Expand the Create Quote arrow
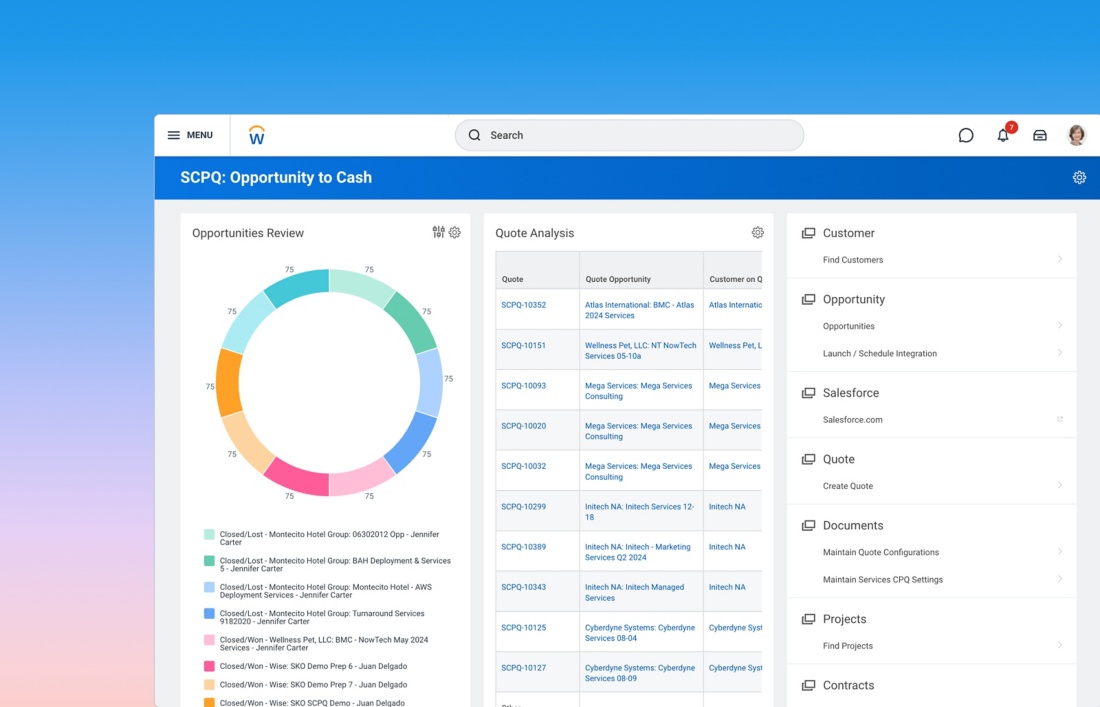The width and height of the screenshot is (1100, 707). pos(1060,485)
